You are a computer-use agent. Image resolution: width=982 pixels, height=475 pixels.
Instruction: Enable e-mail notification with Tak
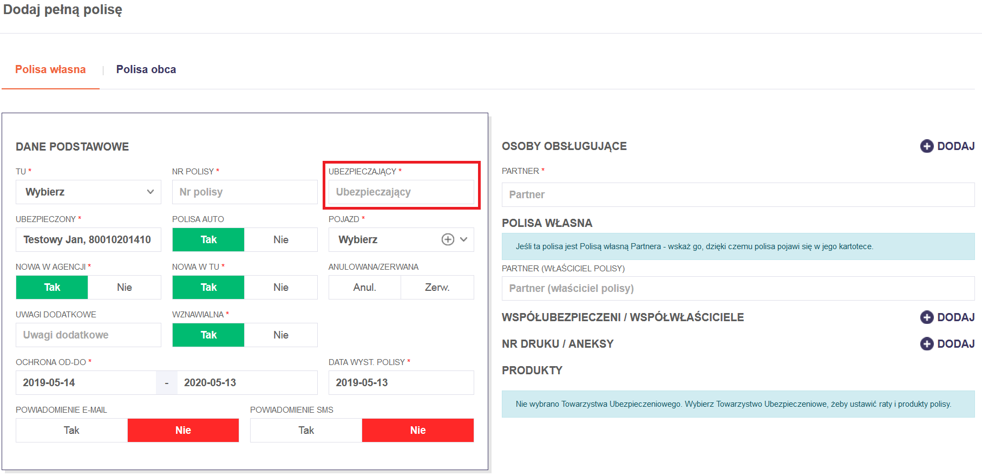point(72,430)
